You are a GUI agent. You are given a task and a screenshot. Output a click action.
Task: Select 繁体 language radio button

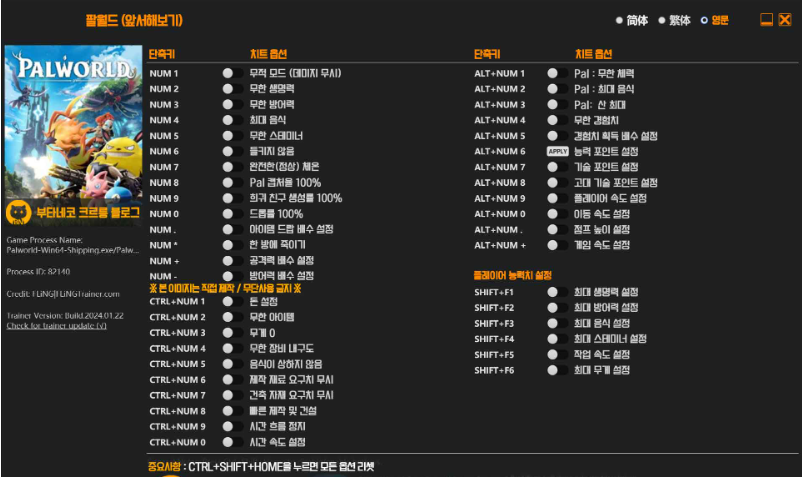661,20
